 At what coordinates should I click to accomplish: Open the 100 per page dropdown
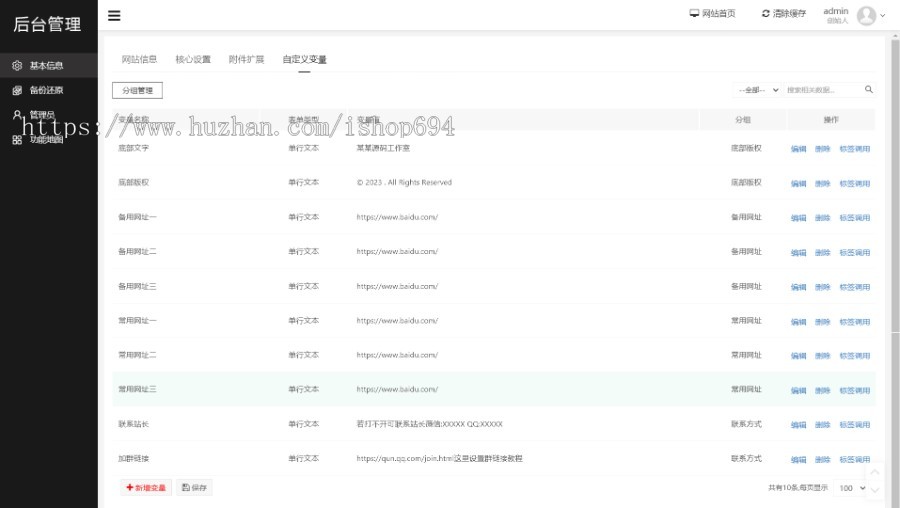pos(851,488)
